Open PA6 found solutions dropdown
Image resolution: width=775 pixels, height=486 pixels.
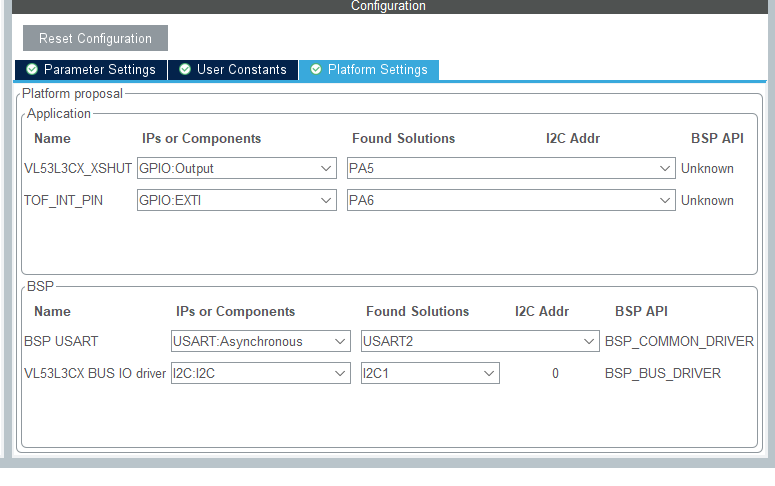point(511,200)
